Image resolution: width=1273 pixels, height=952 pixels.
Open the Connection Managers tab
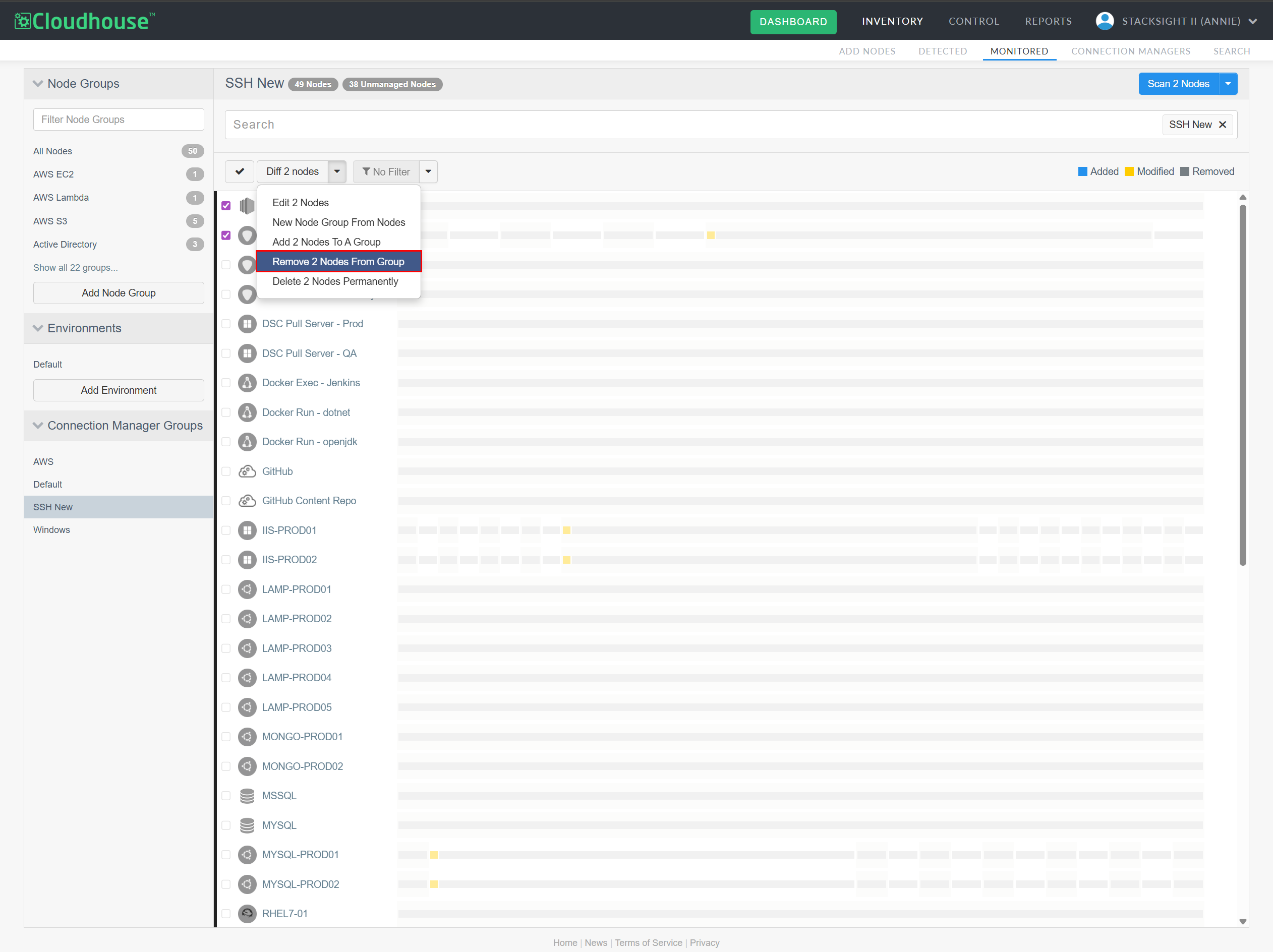pos(1130,51)
